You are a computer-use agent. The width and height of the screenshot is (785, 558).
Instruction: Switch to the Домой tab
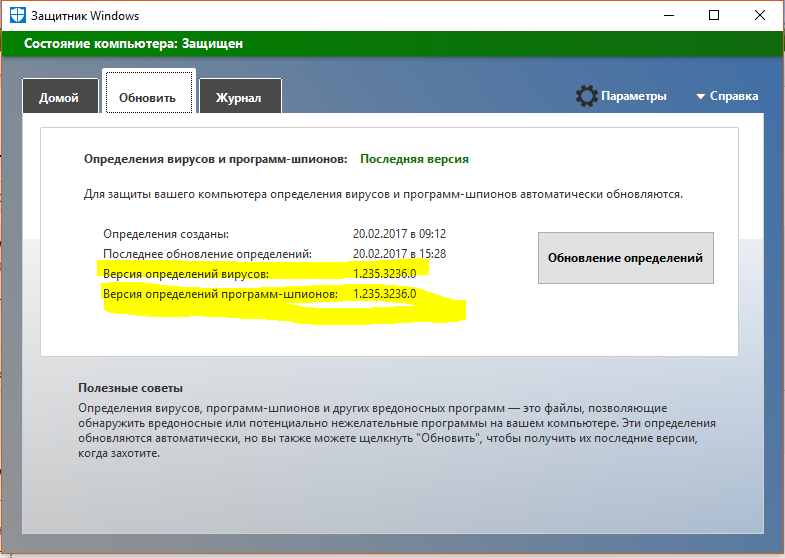tap(60, 97)
